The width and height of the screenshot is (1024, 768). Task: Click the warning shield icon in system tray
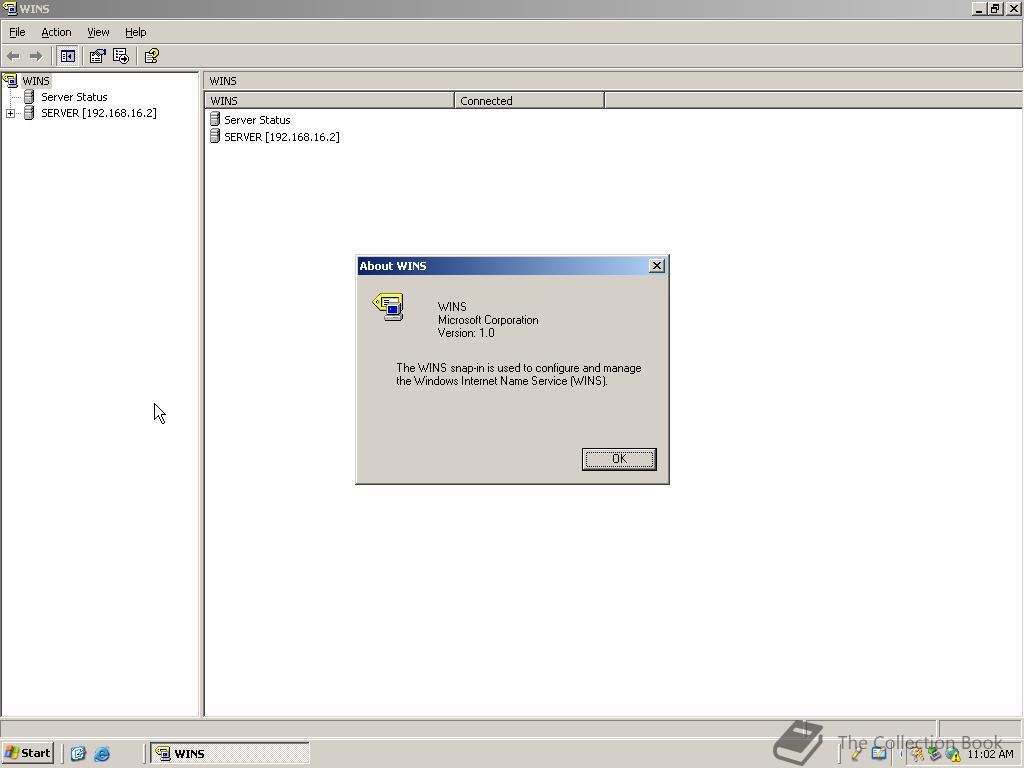click(953, 754)
